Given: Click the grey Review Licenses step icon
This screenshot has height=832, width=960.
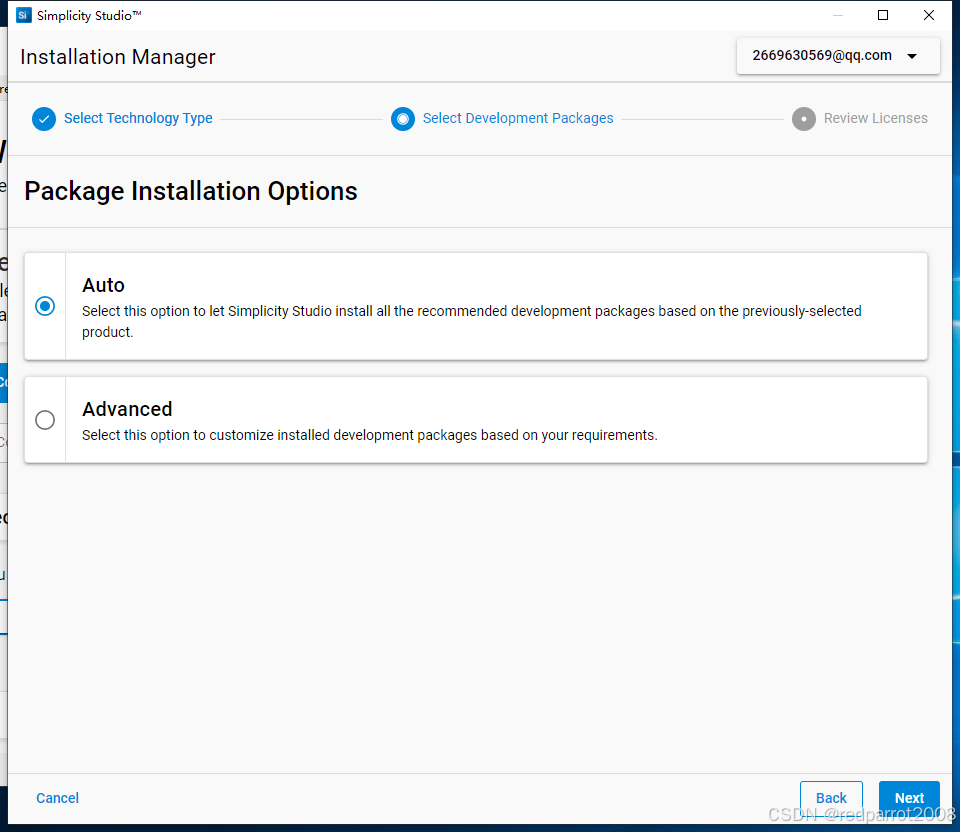Looking at the screenshot, I should pos(804,119).
